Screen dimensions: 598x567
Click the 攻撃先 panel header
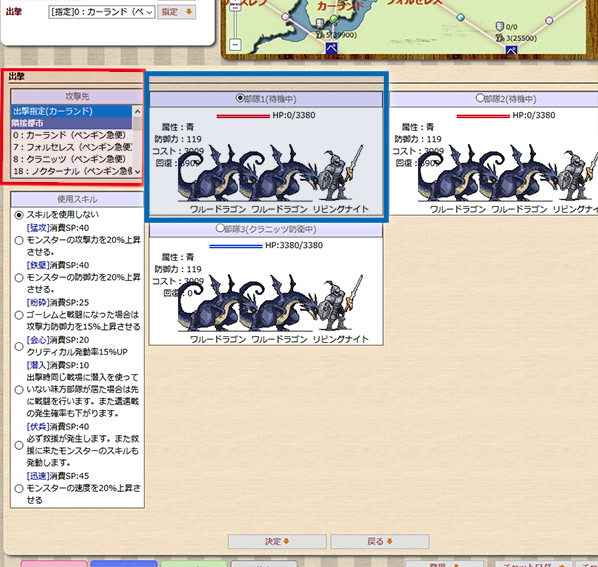[77, 96]
